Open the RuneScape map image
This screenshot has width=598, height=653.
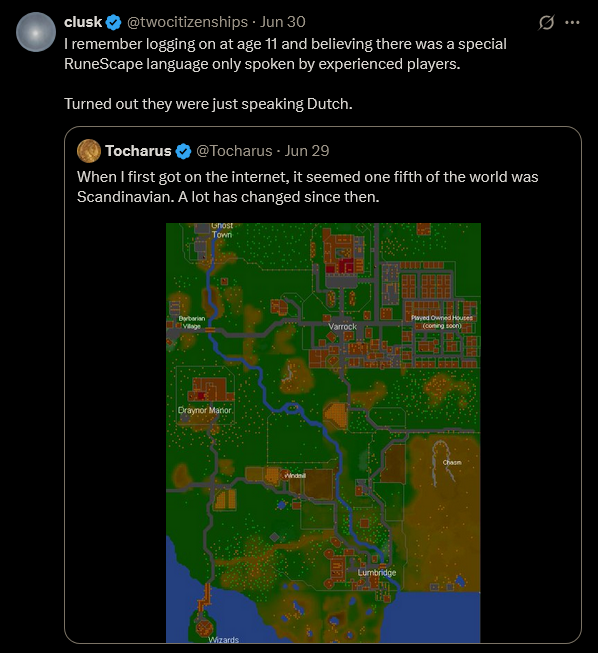point(323,433)
